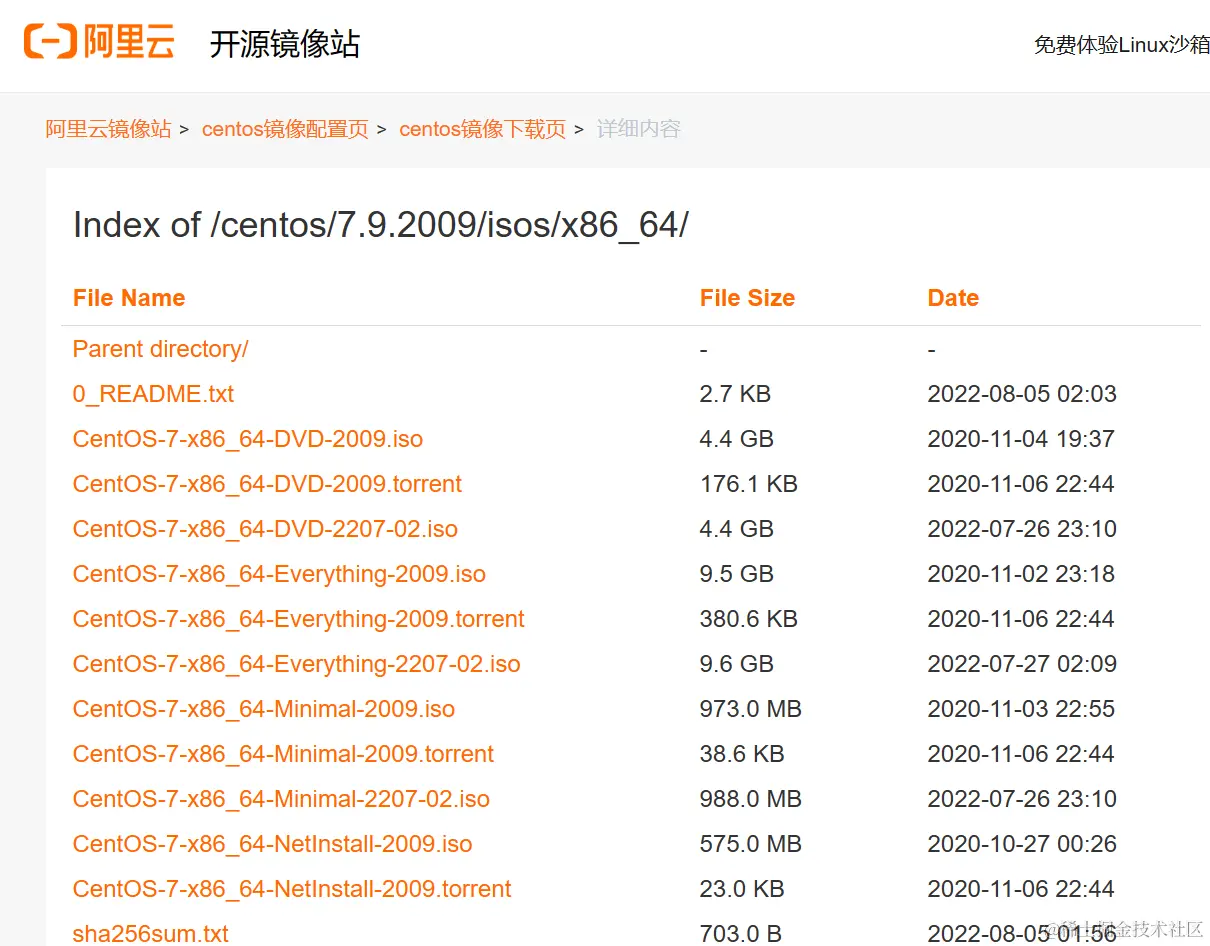Click the 380.6 KB size value
The image size is (1210, 946).
click(749, 619)
